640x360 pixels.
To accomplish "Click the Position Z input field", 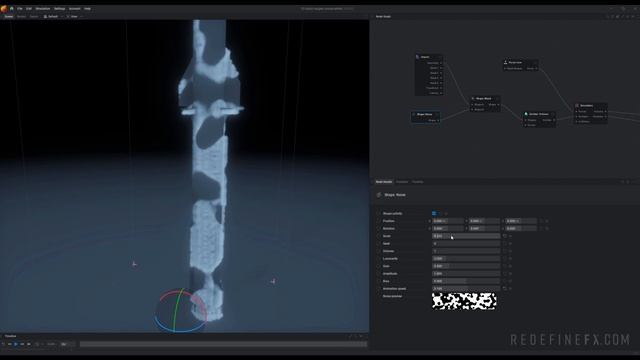I will 521,221.
